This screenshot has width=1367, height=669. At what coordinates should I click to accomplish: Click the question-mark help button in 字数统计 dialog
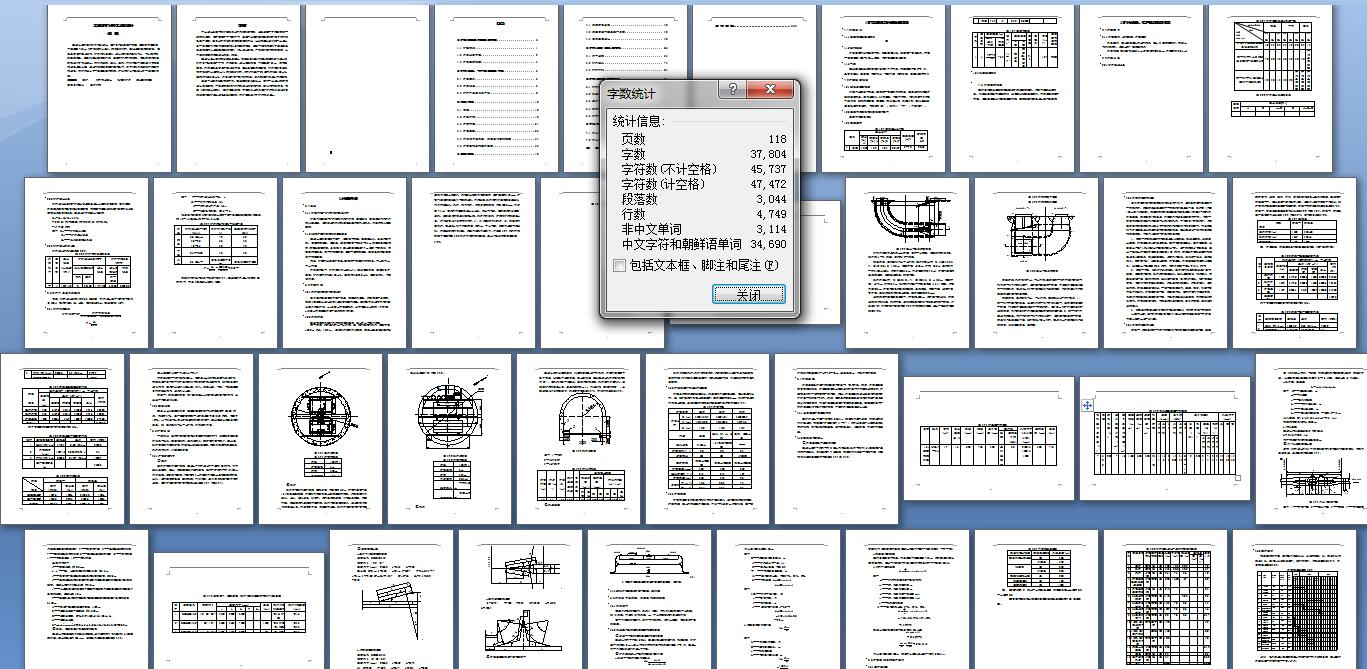(733, 90)
